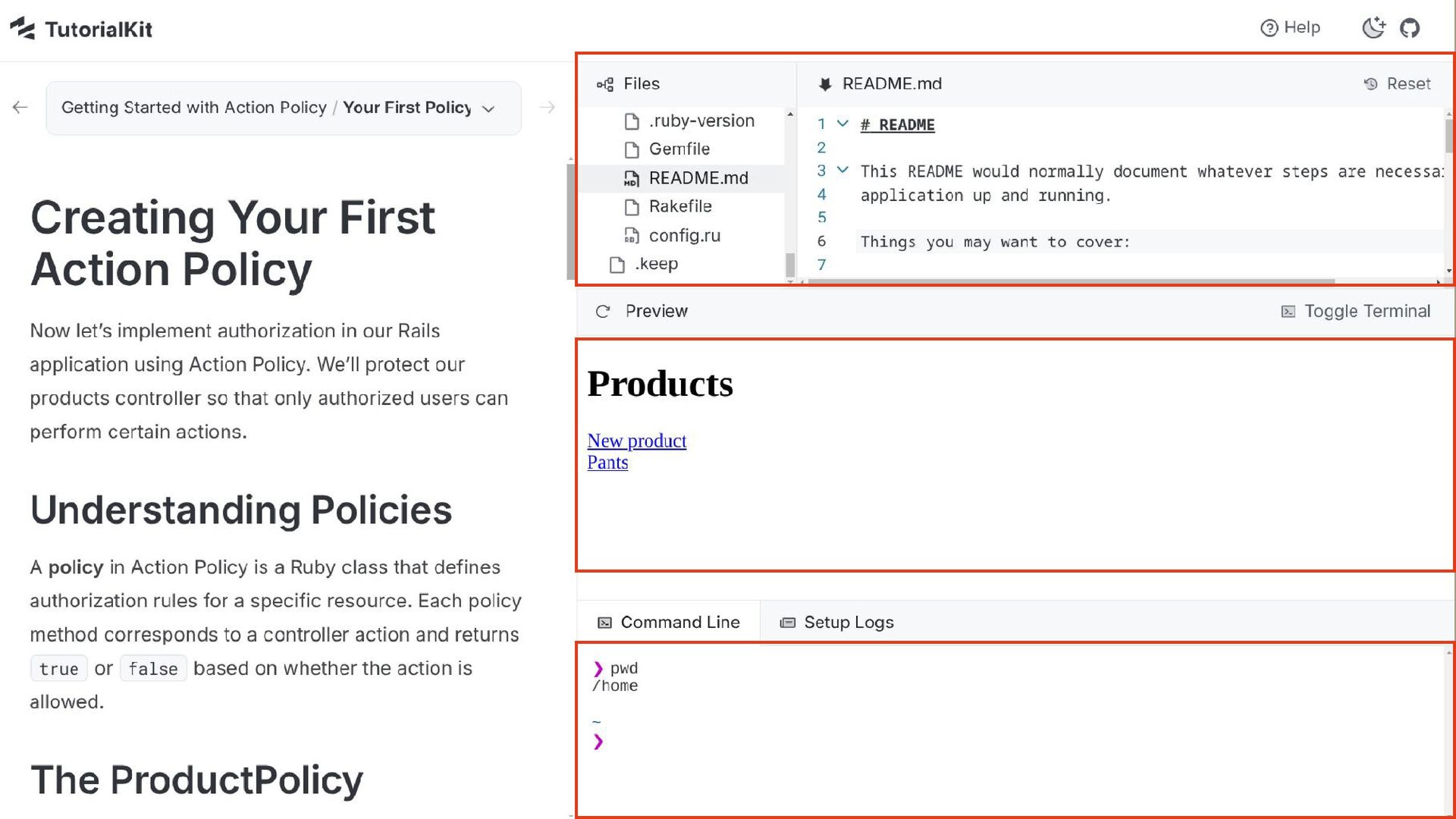Switch to the Setup Logs tab
Image resolution: width=1456 pixels, height=819 pixels.
837,623
